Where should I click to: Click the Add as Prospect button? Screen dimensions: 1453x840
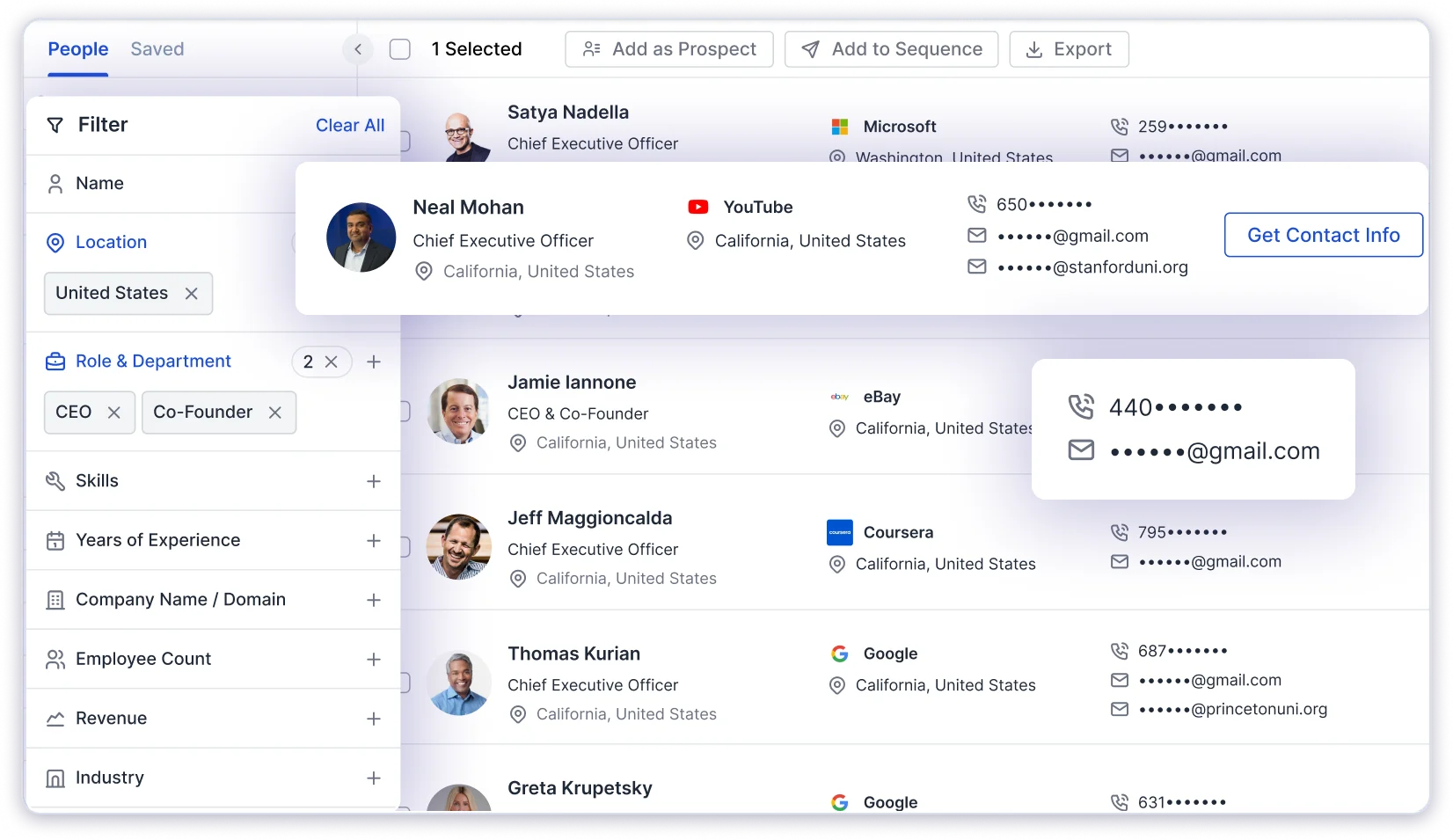(x=669, y=49)
